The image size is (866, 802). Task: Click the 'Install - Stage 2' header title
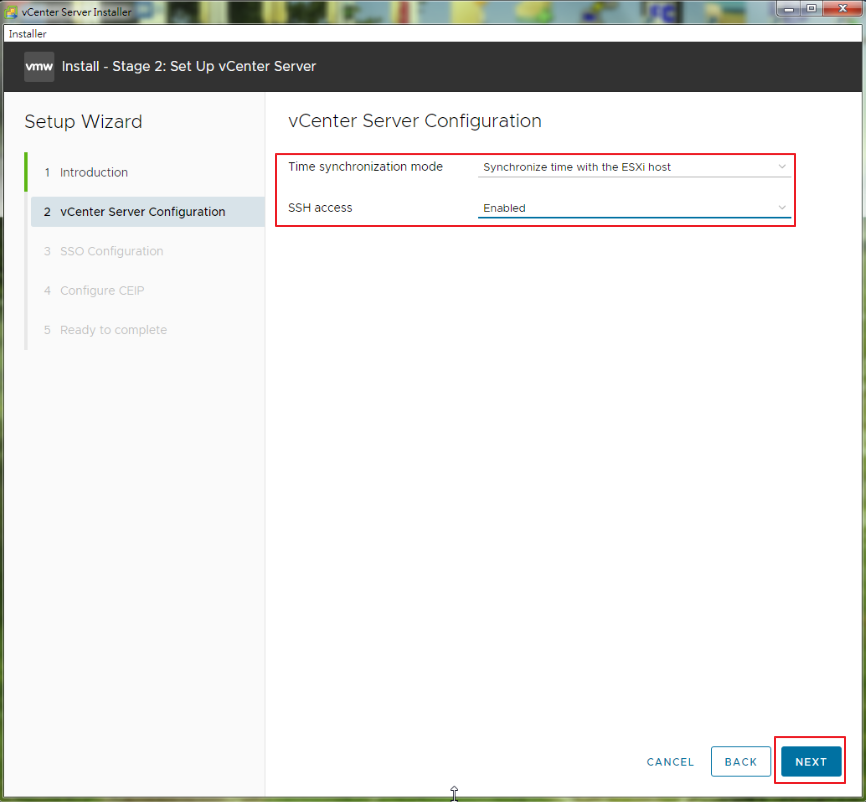coord(189,66)
